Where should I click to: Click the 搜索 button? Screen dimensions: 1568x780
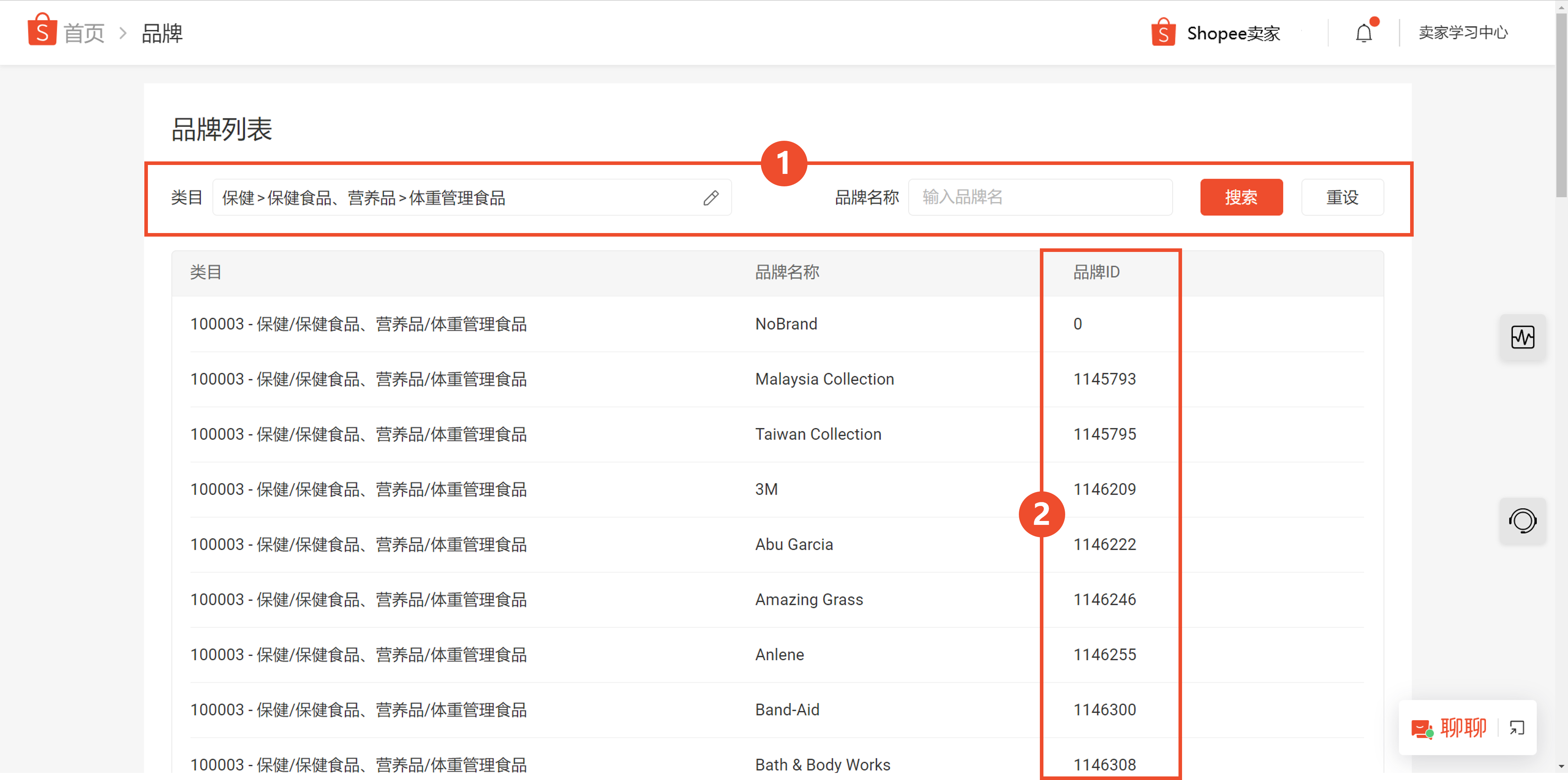coord(1241,197)
